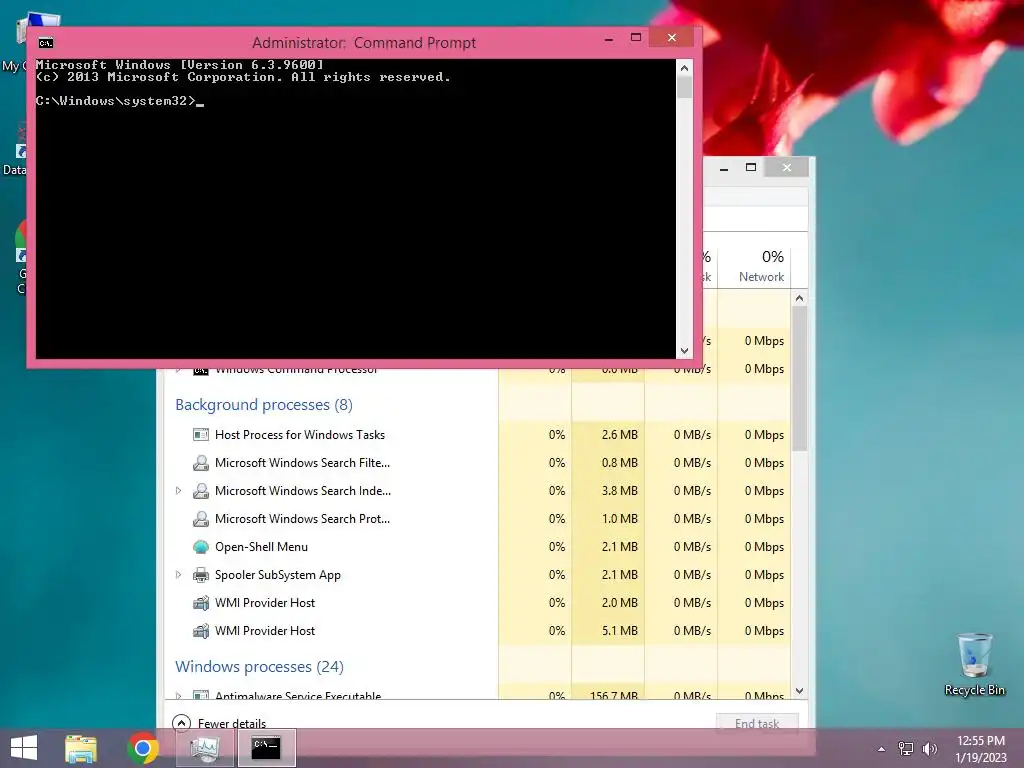Maximize the Command Prompt window
This screenshot has width=1024, height=768.
635,38
